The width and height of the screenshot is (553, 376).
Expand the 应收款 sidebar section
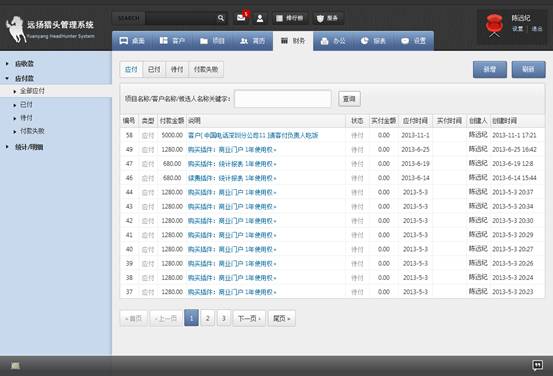(24, 64)
